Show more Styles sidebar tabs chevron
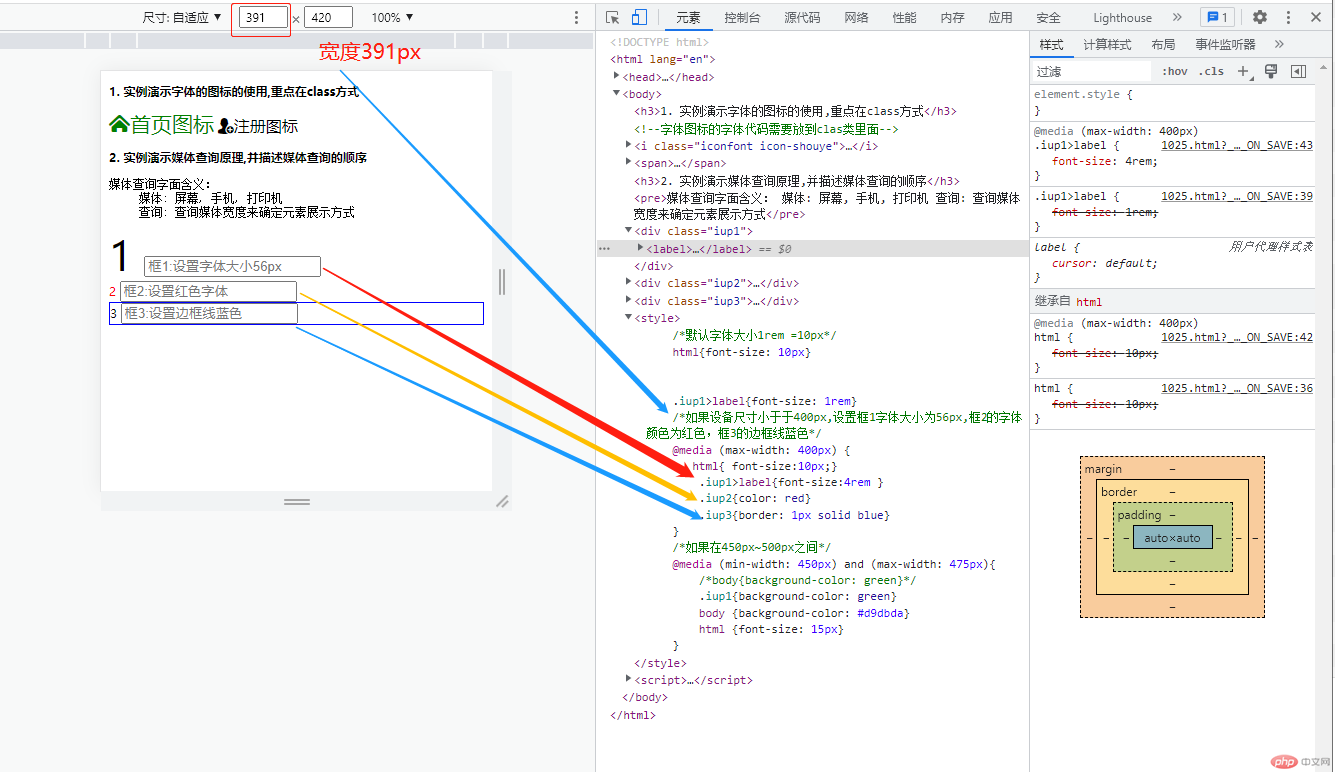Image resolution: width=1335 pixels, height=772 pixels. click(x=1279, y=44)
